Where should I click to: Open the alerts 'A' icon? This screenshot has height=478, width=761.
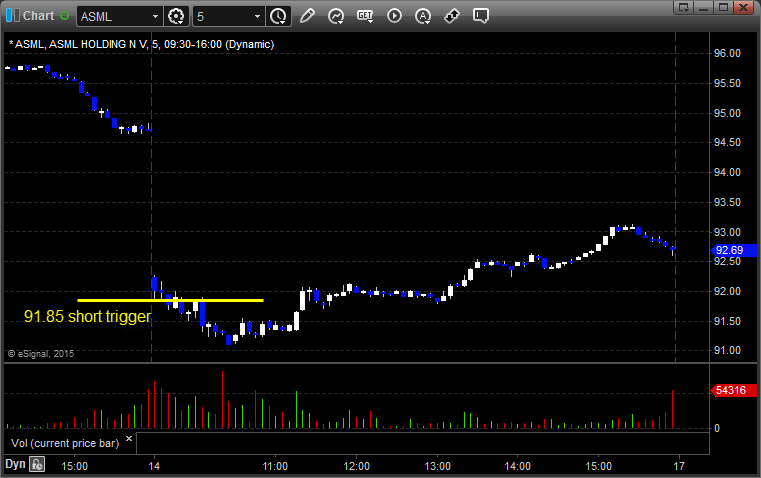(x=423, y=16)
